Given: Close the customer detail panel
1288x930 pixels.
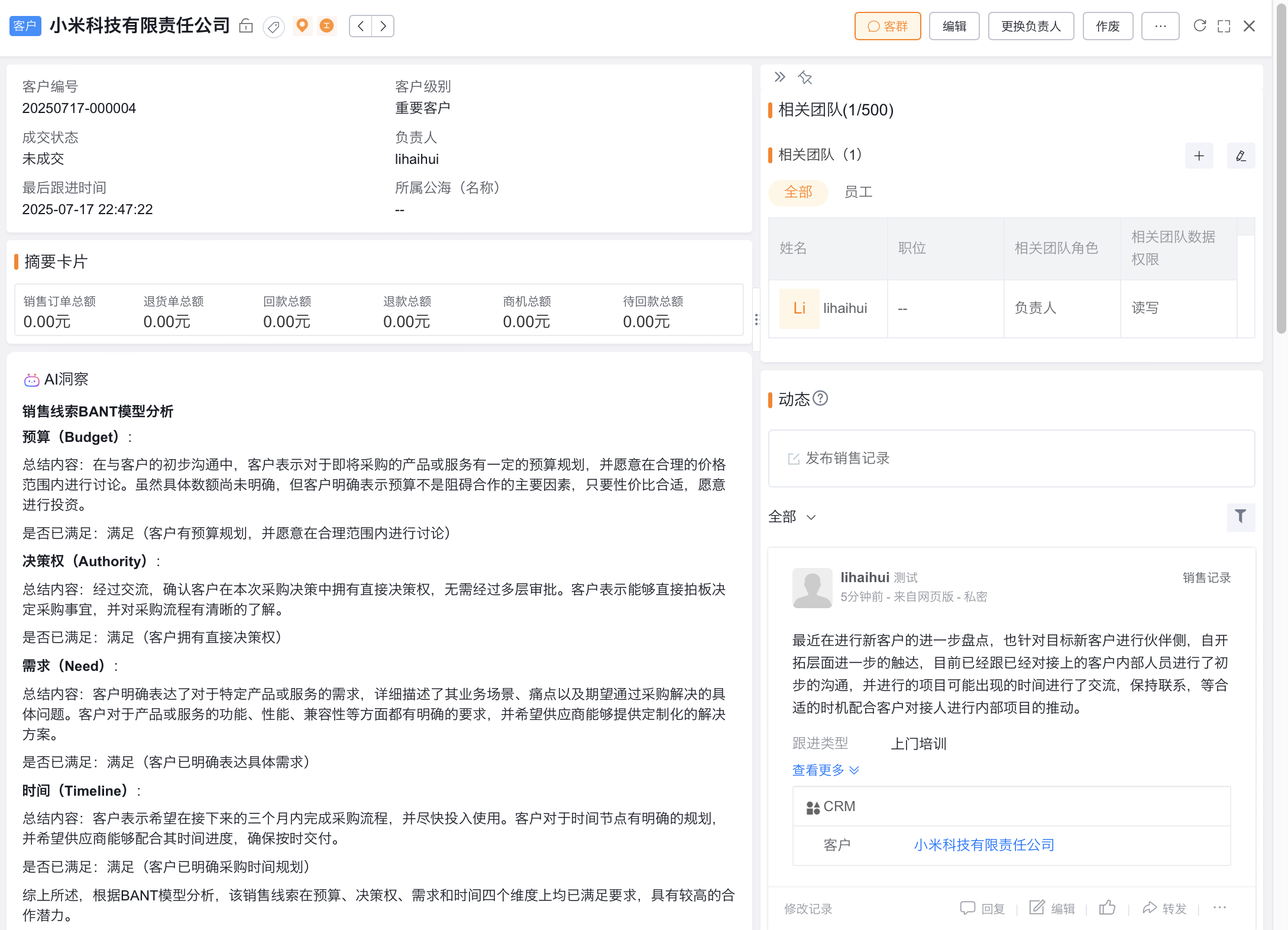Looking at the screenshot, I should pyautogui.click(x=1250, y=26).
